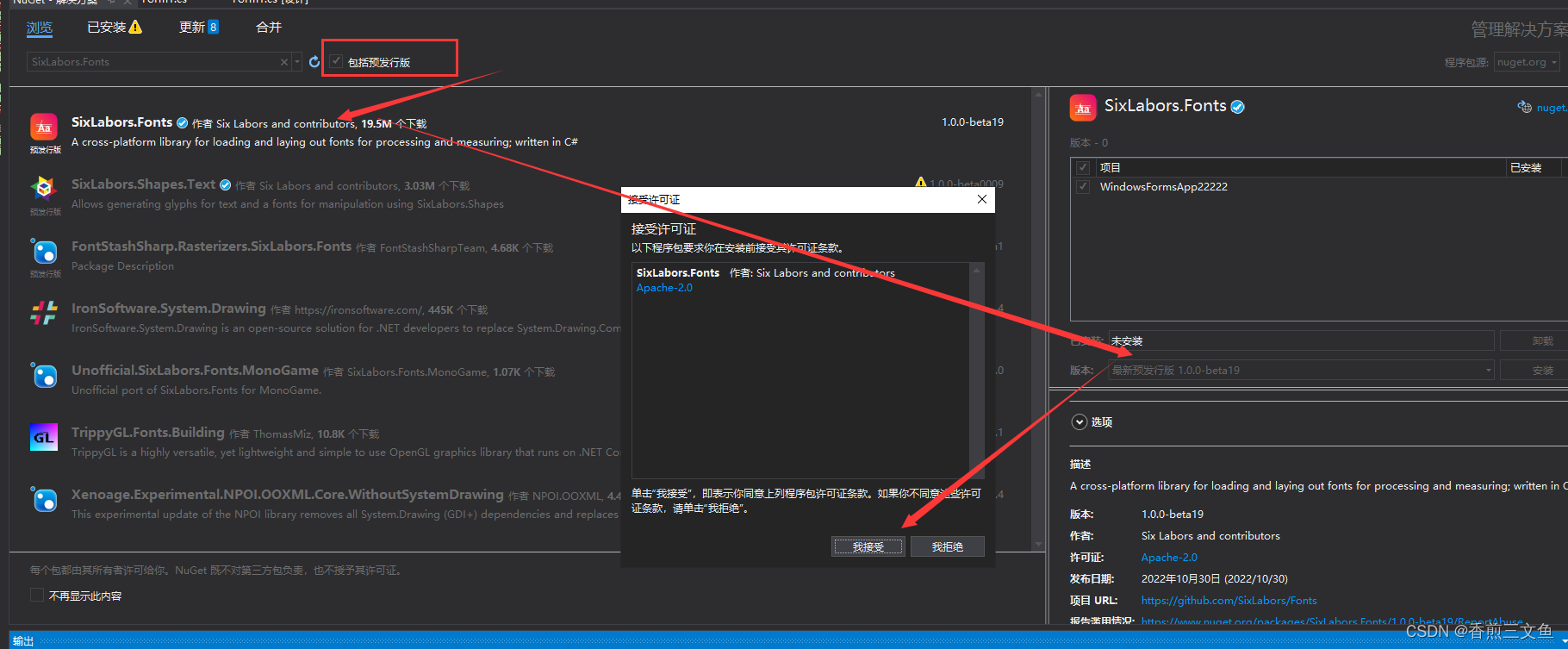Screen dimensions: 1568x649
Task: Open the search history dropdown arrow
Action: pos(297,62)
